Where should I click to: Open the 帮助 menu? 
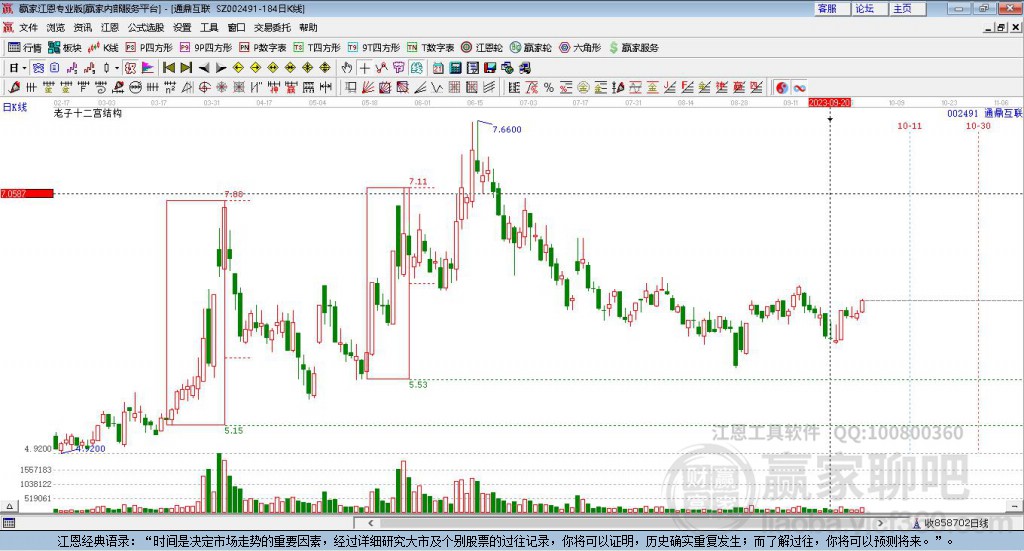tap(308, 27)
